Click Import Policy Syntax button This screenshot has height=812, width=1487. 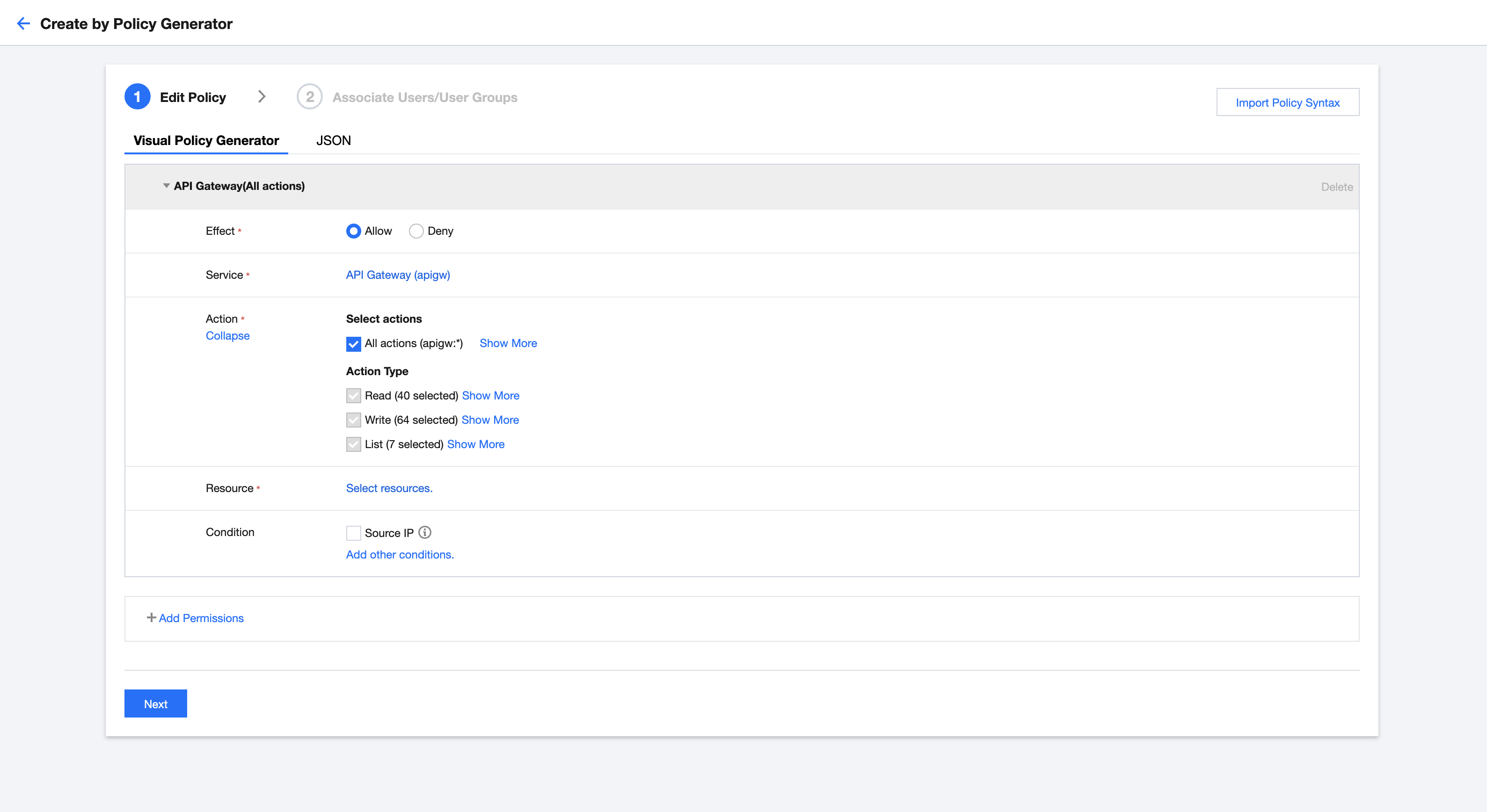coord(1287,102)
